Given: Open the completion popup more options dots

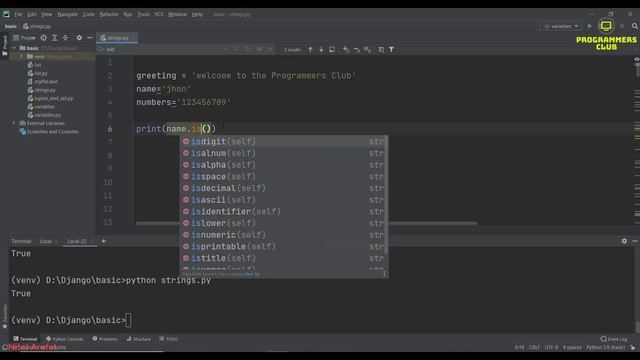Looking at the screenshot, I should [x=384, y=274].
